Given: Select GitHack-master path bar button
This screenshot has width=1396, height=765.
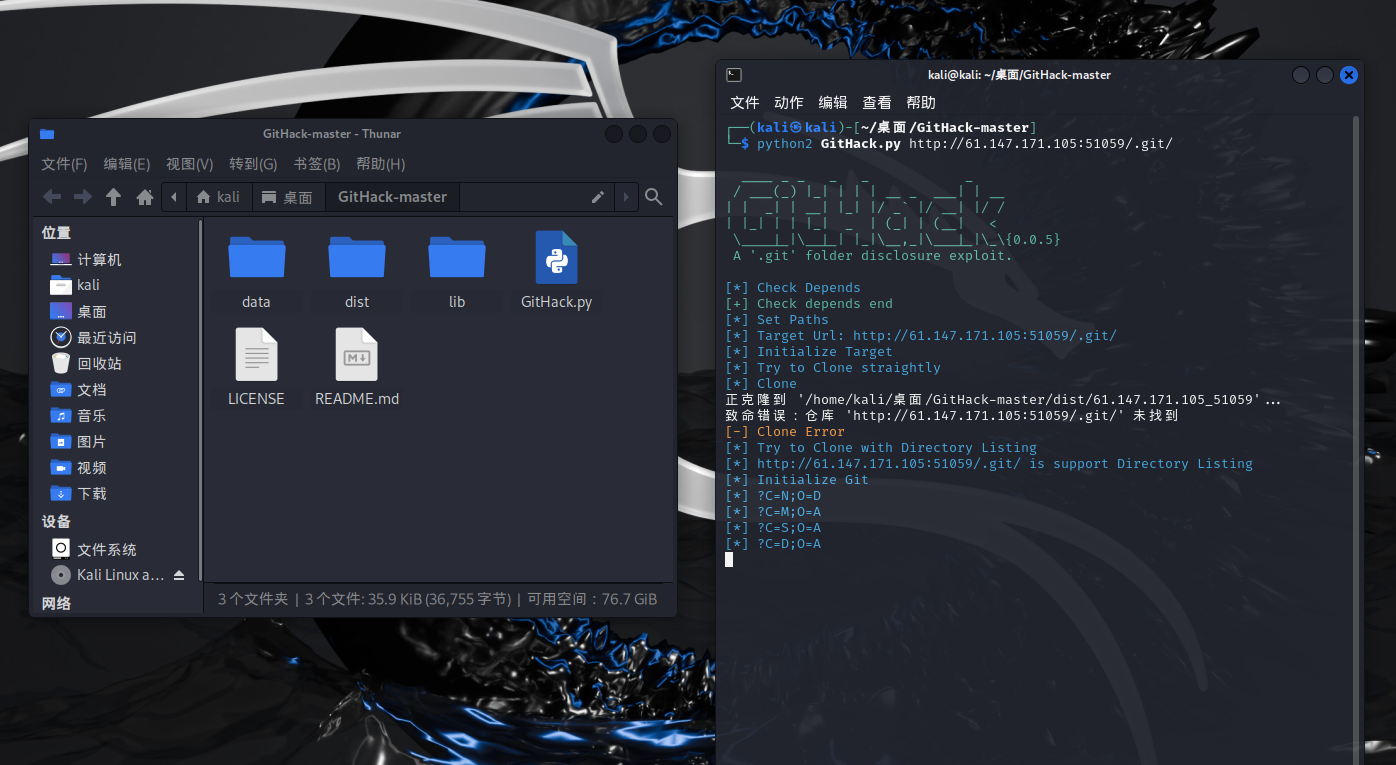Looking at the screenshot, I should [x=393, y=197].
